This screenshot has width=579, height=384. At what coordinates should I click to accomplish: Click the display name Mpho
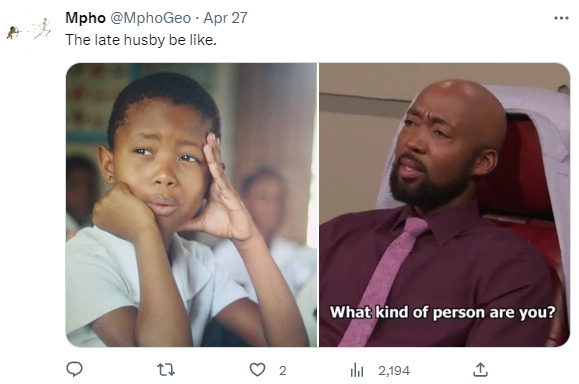tap(85, 18)
